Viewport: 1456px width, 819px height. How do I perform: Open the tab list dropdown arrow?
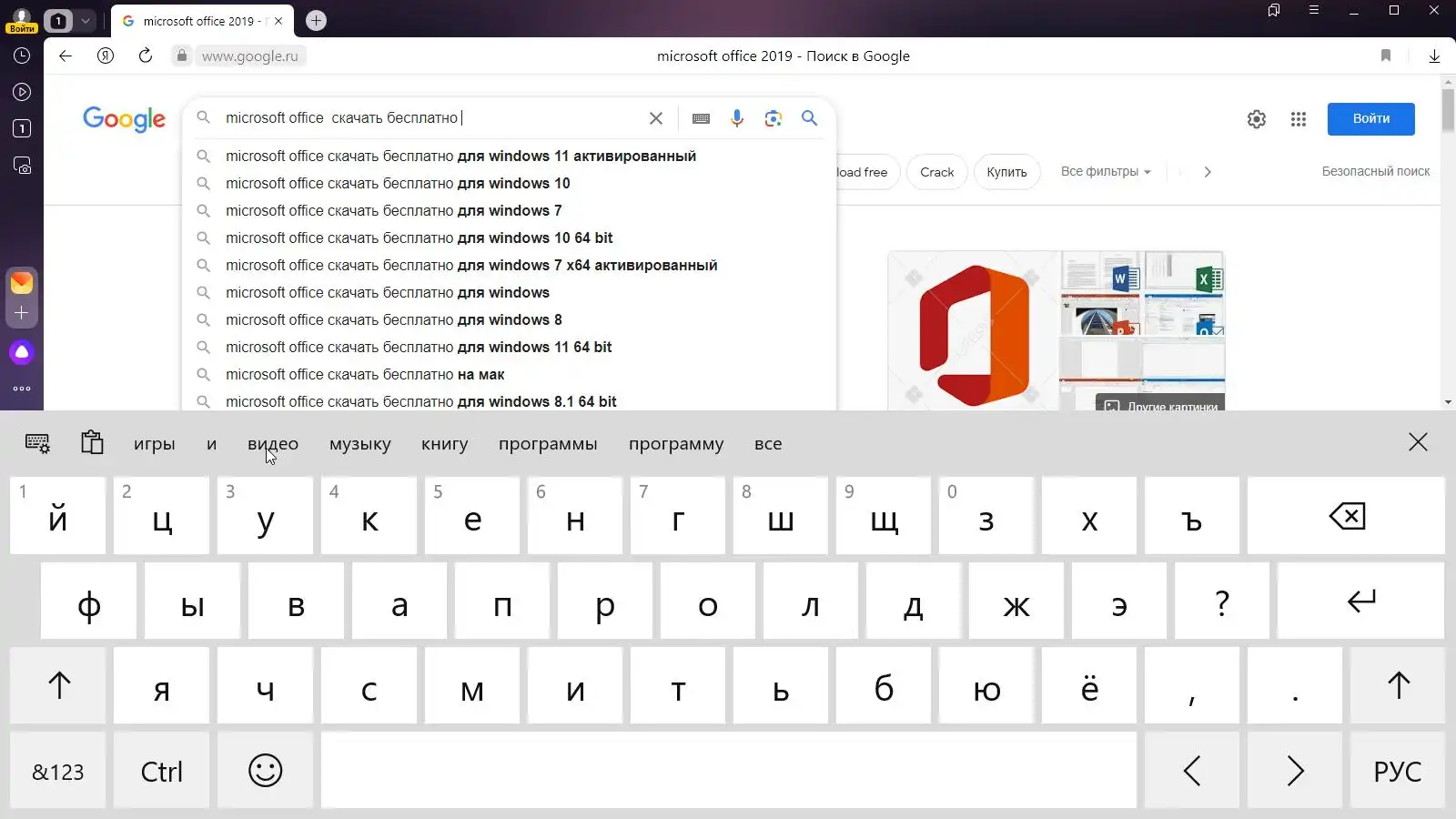(86, 20)
